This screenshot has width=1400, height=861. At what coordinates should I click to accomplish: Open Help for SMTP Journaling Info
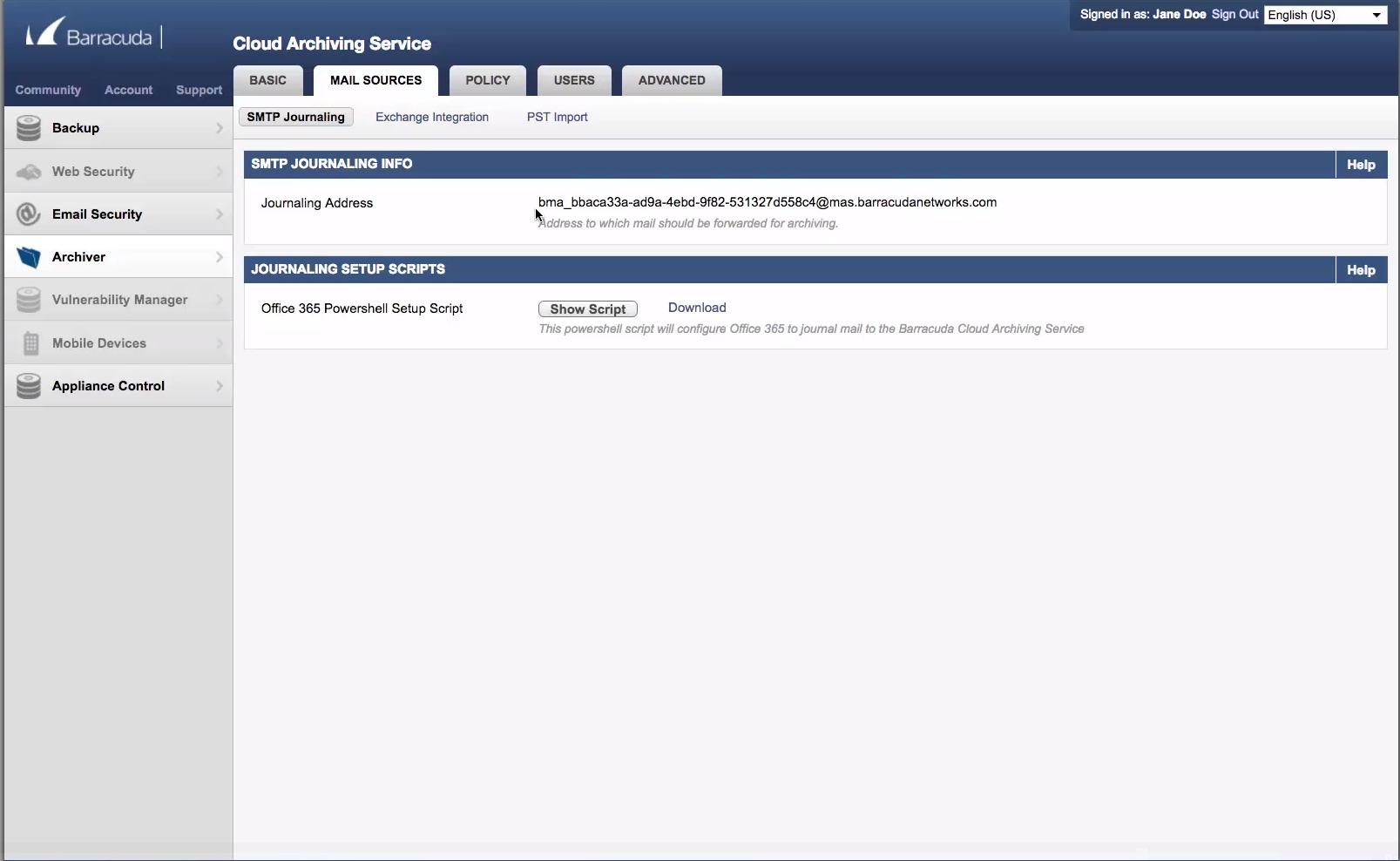[x=1361, y=164]
